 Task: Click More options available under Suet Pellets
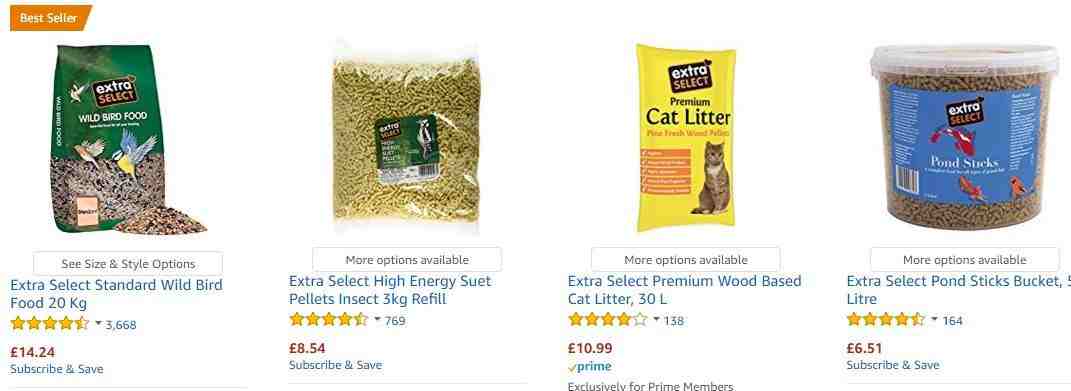point(407,260)
